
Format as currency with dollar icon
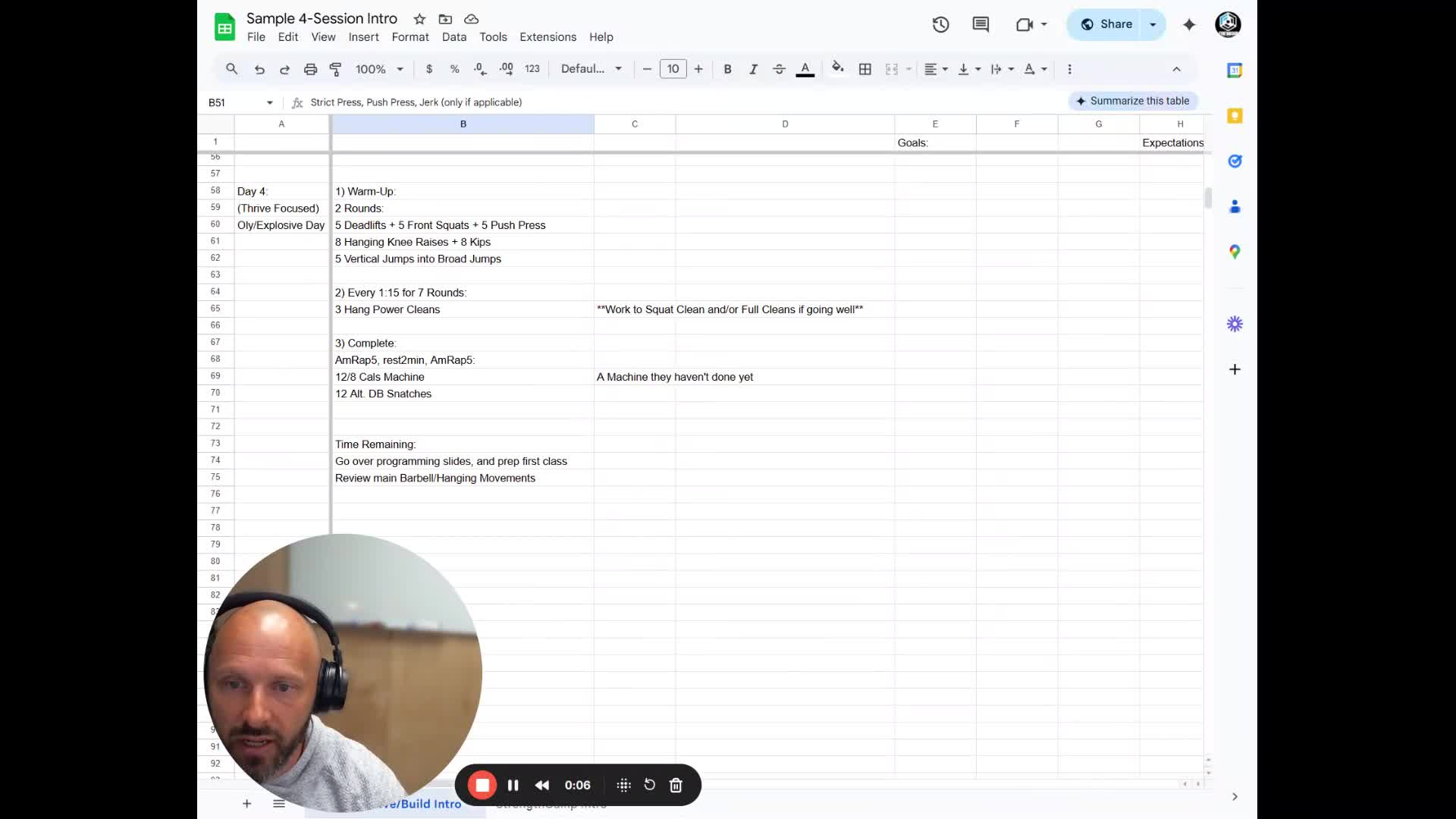[x=429, y=69]
